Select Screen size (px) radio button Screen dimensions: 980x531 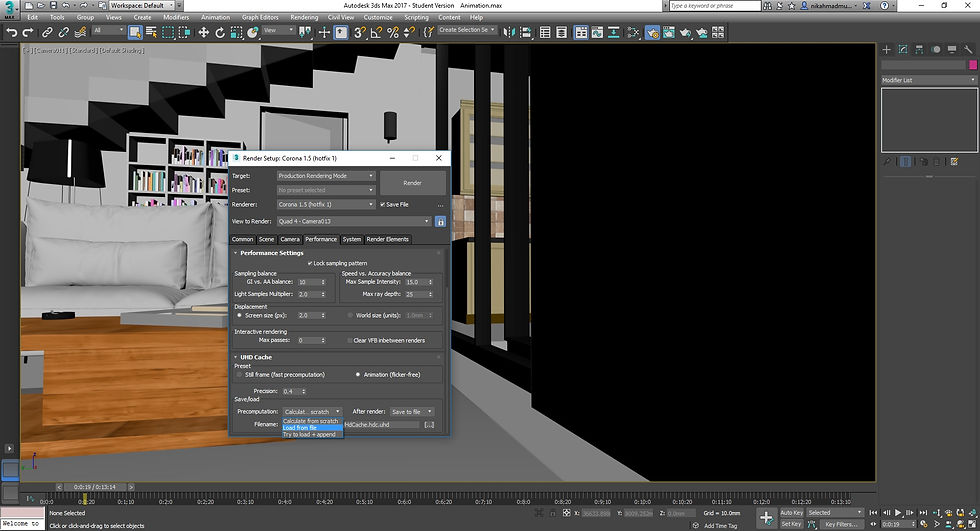click(x=239, y=315)
